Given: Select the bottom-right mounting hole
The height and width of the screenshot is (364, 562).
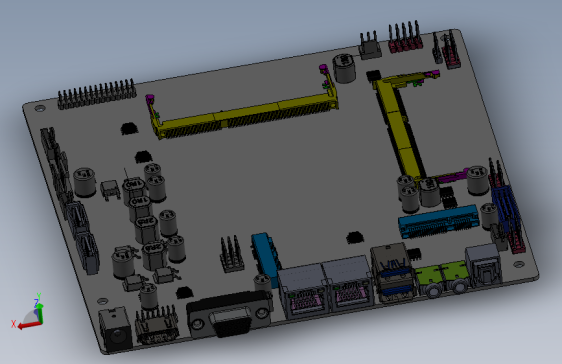Looking at the screenshot, I should click(x=519, y=264).
